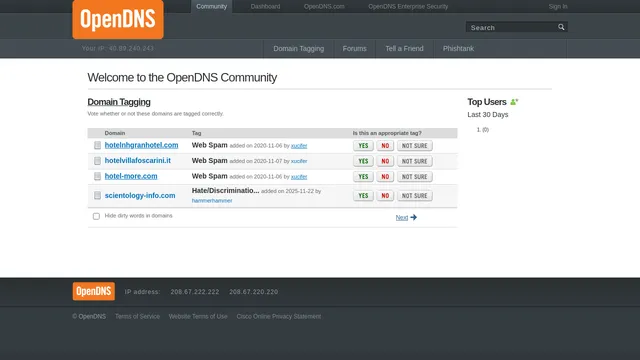640x360 pixels.
Task: Focus the Search input field
Action: tap(512, 27)
